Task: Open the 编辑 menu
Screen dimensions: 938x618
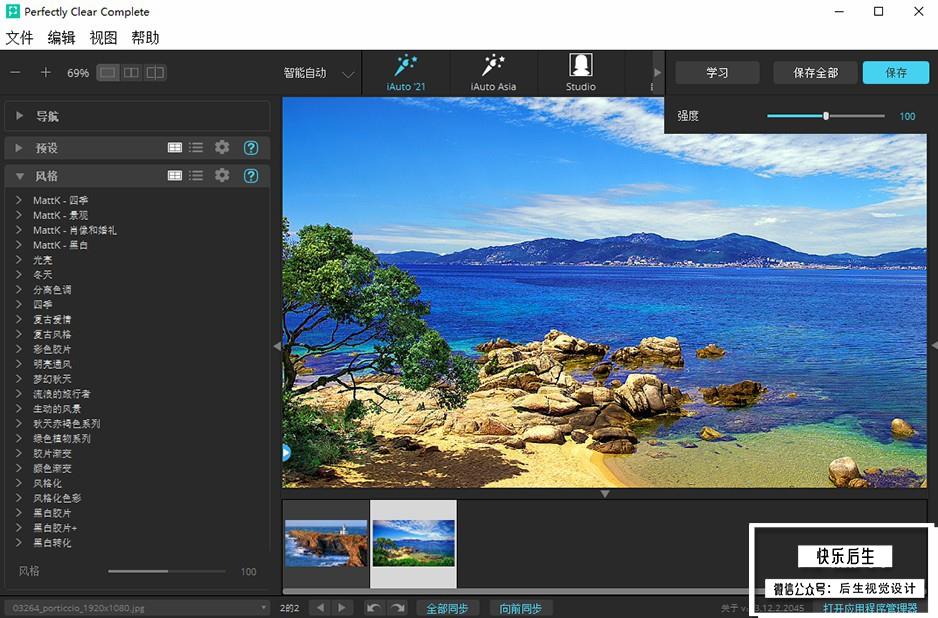Action: [x=61, y=38]
